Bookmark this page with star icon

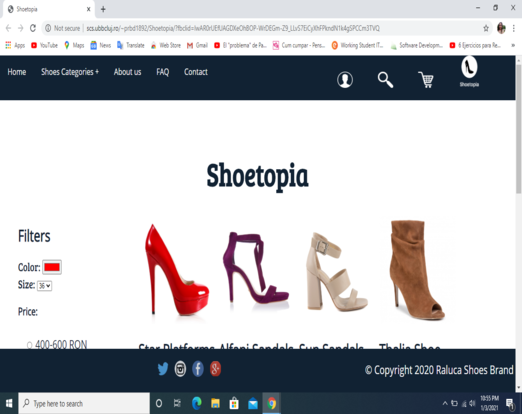pos(486,28)
